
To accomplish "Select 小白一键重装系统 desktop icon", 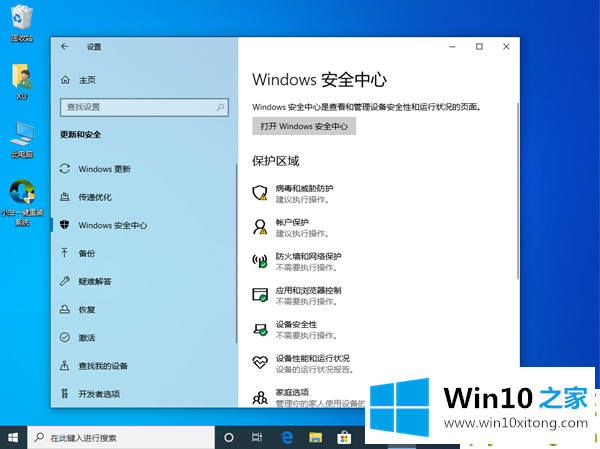I will tap(21, 199).
